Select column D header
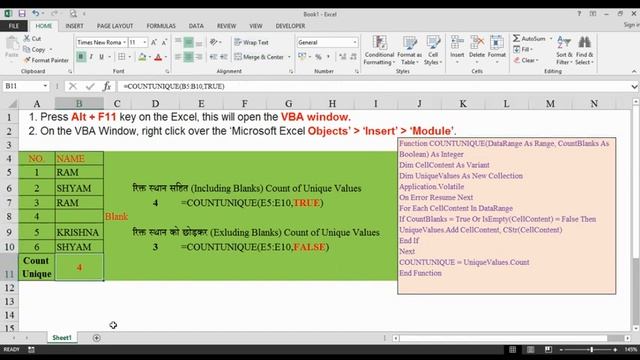640x360 pixels. [x=155, y=104]
